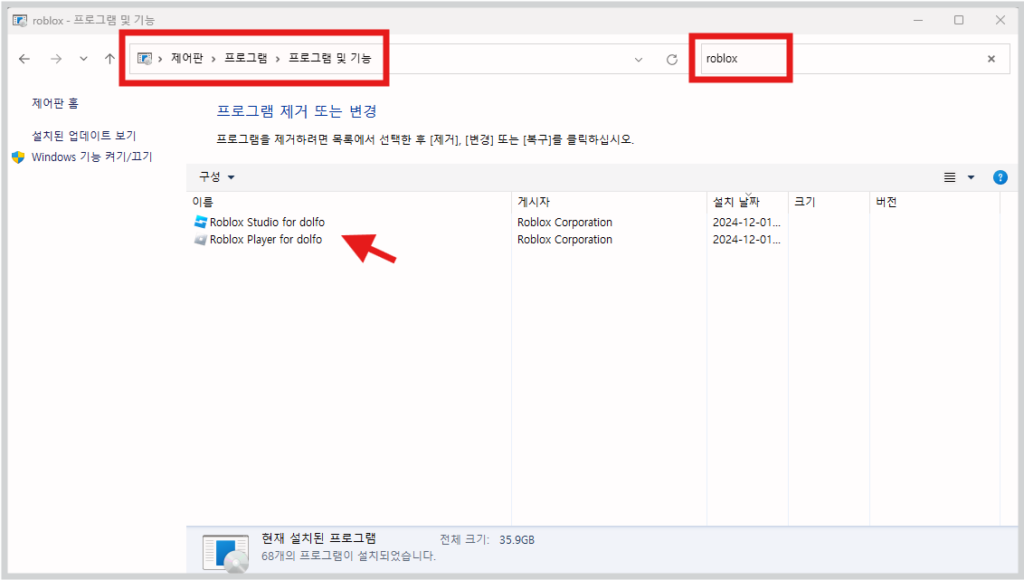The width and height of the screenshot is (1024, 580).
Task: Expand chevron after 제어판 breadcrumb
Action: [214, 59]
